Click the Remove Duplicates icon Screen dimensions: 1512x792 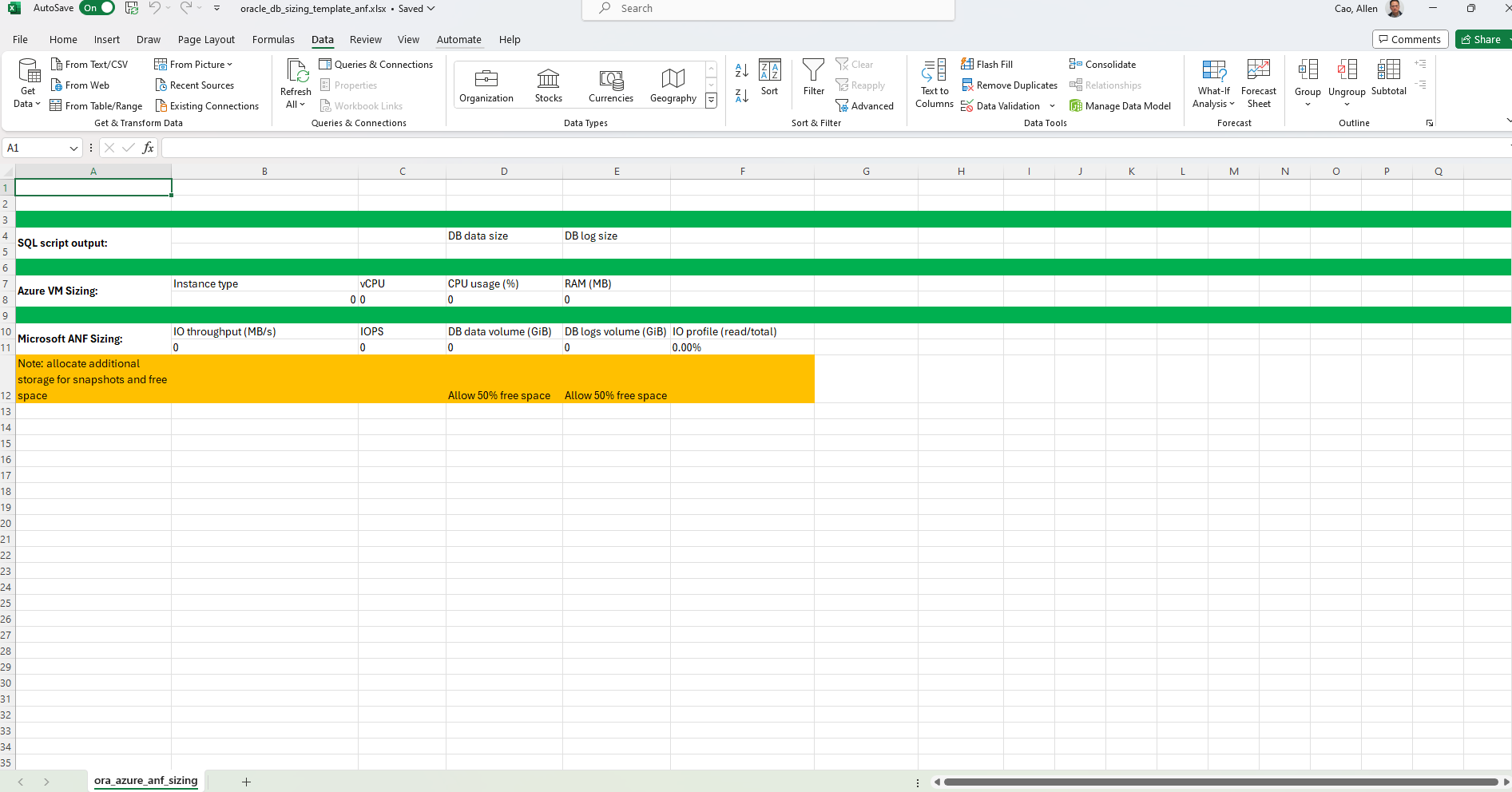click(x=967, y=85)
